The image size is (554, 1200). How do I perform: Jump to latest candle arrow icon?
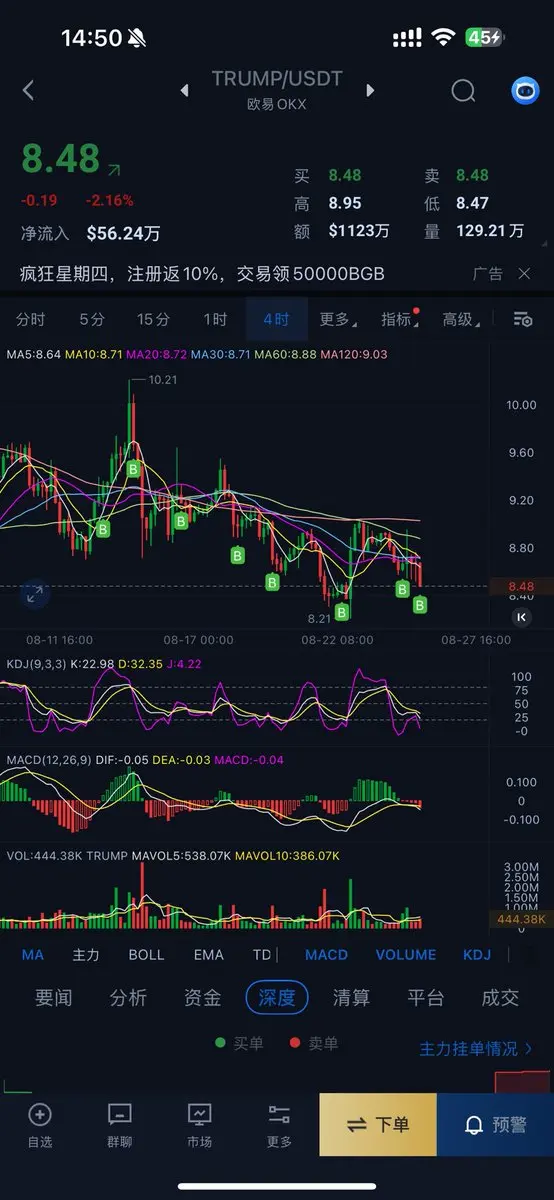point(521,618)
